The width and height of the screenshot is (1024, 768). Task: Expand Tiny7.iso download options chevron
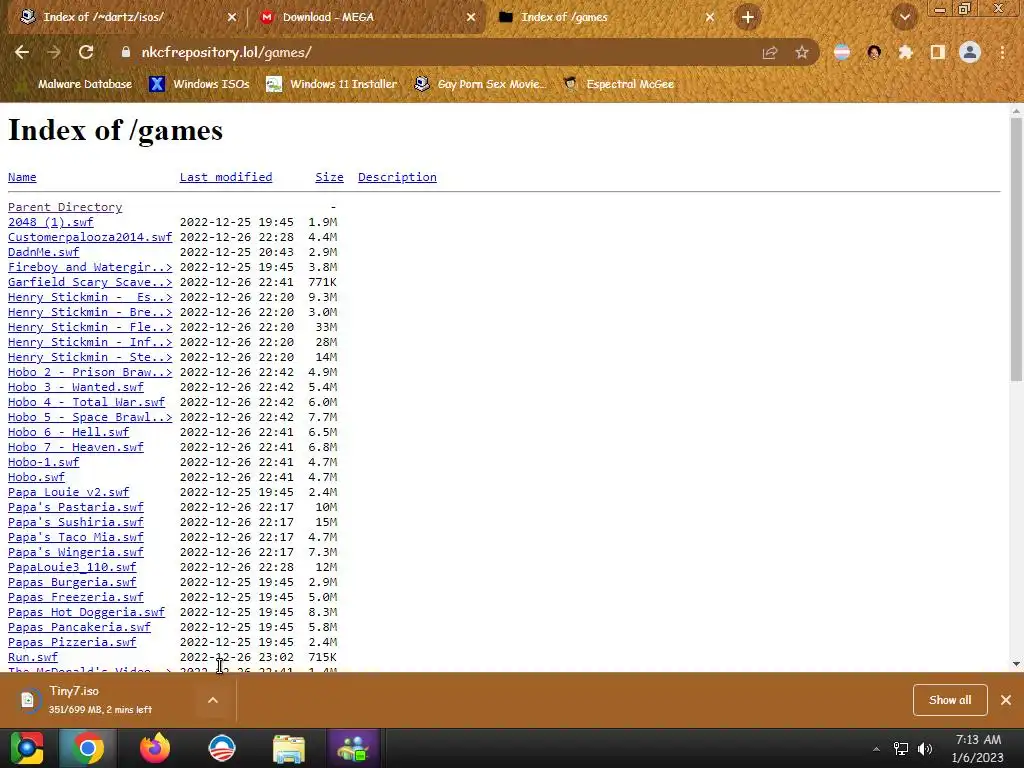coord(213,700)
